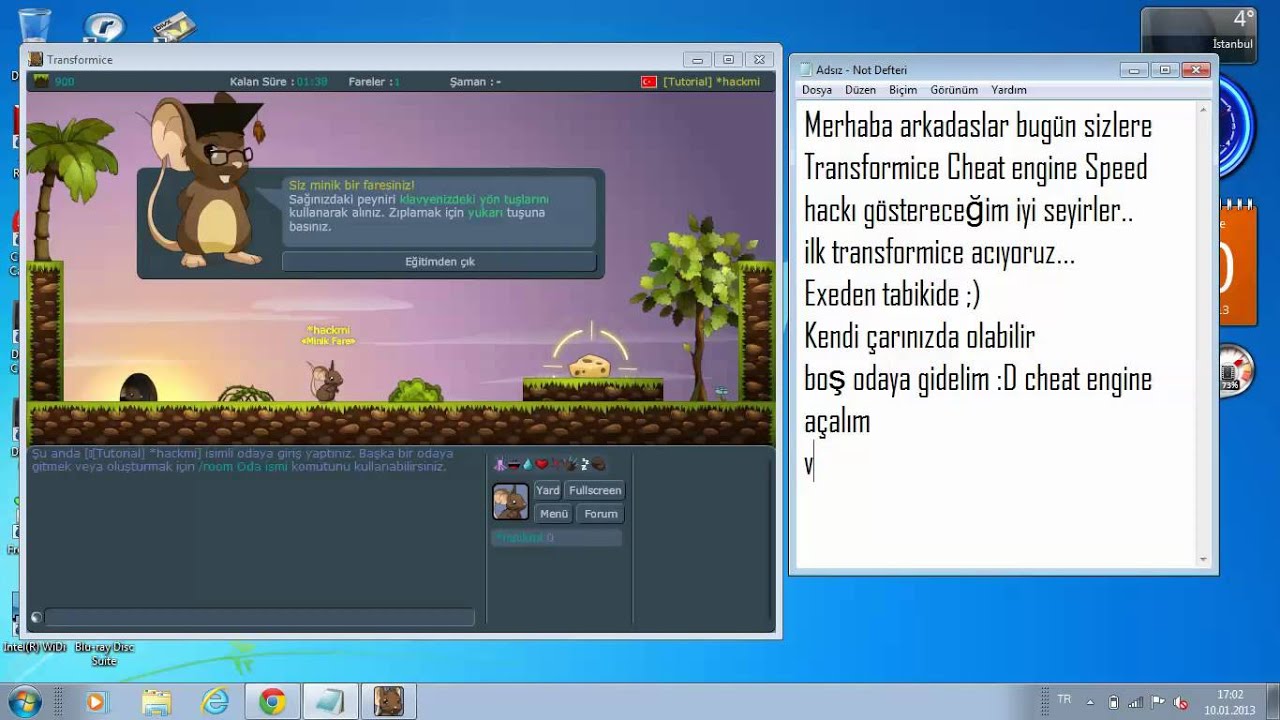Minimize the Notepad window
This screenshot has width=1280, height=720.
tap(1134, 70)
